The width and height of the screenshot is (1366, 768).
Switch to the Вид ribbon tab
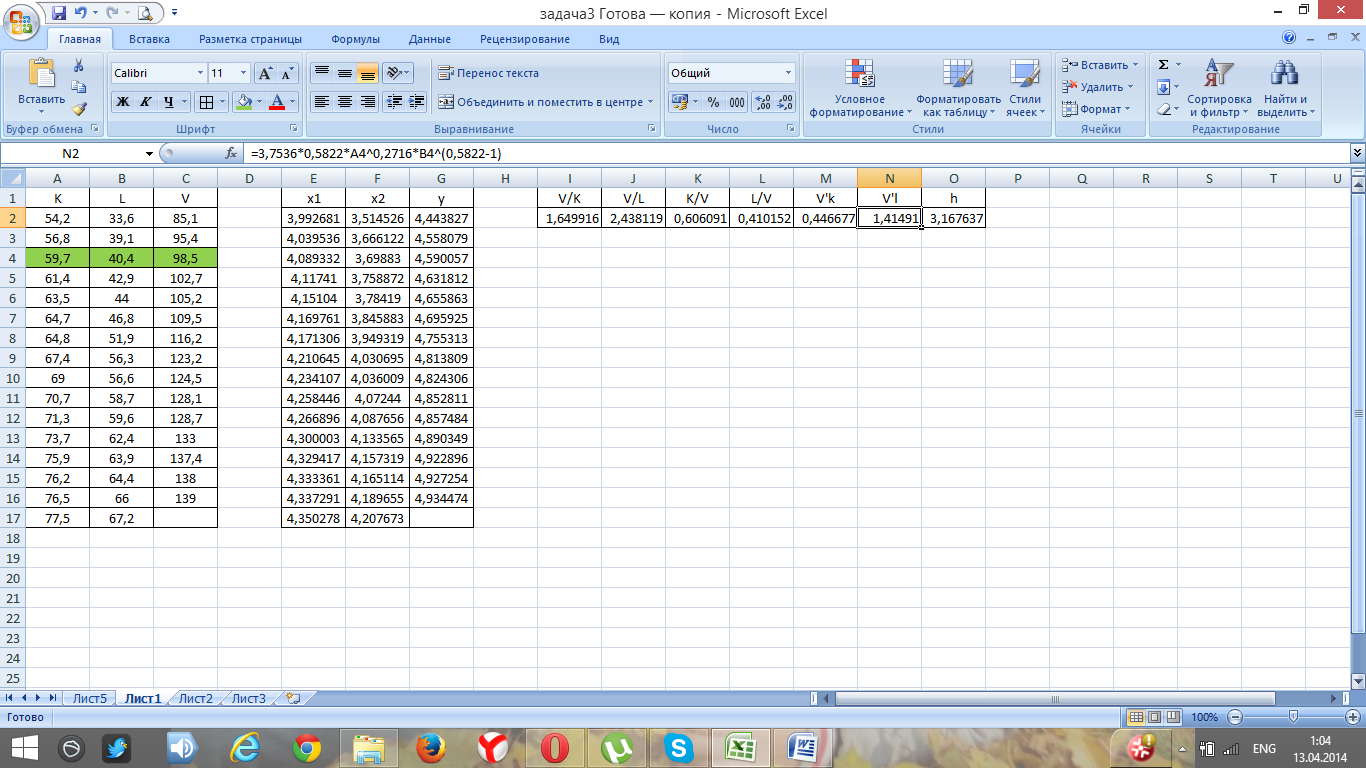pos(609,39)
